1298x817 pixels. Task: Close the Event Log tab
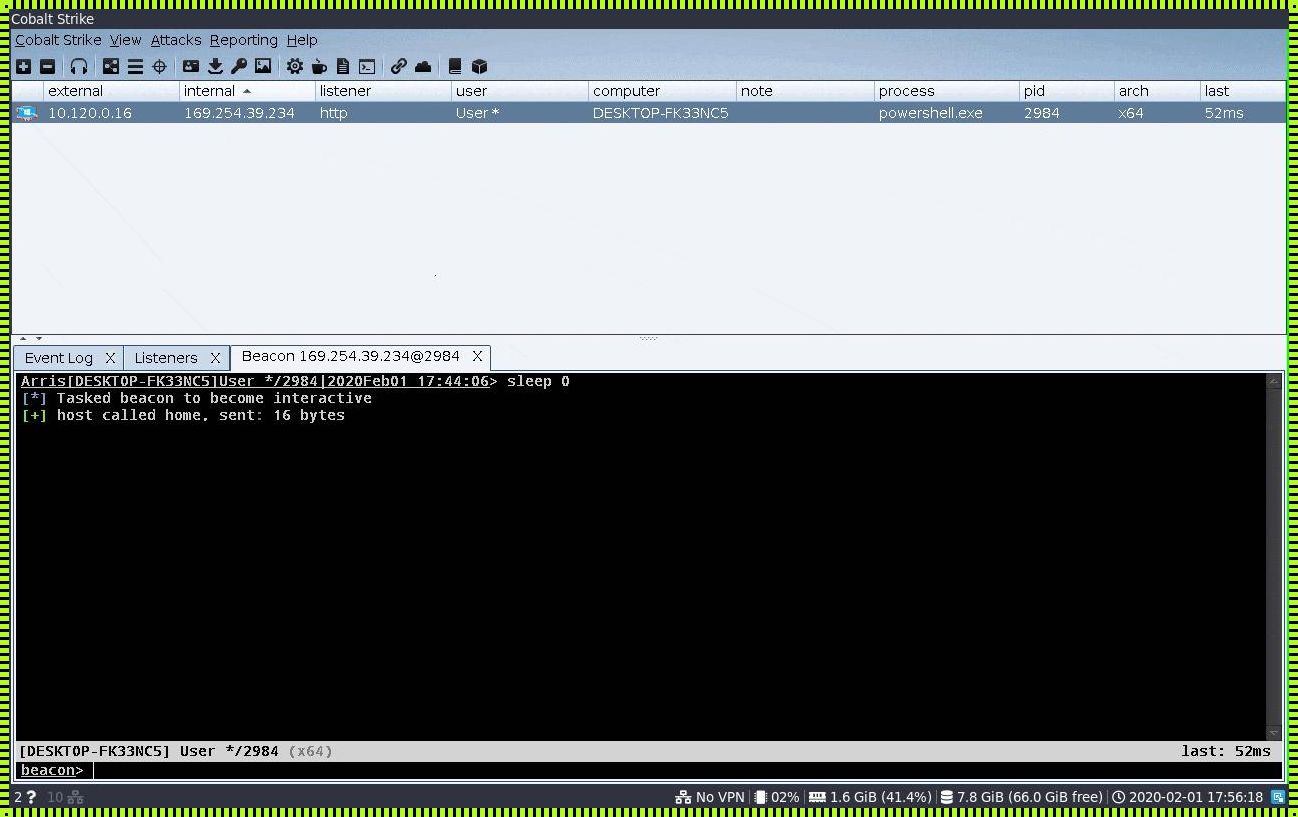point(110,358)
